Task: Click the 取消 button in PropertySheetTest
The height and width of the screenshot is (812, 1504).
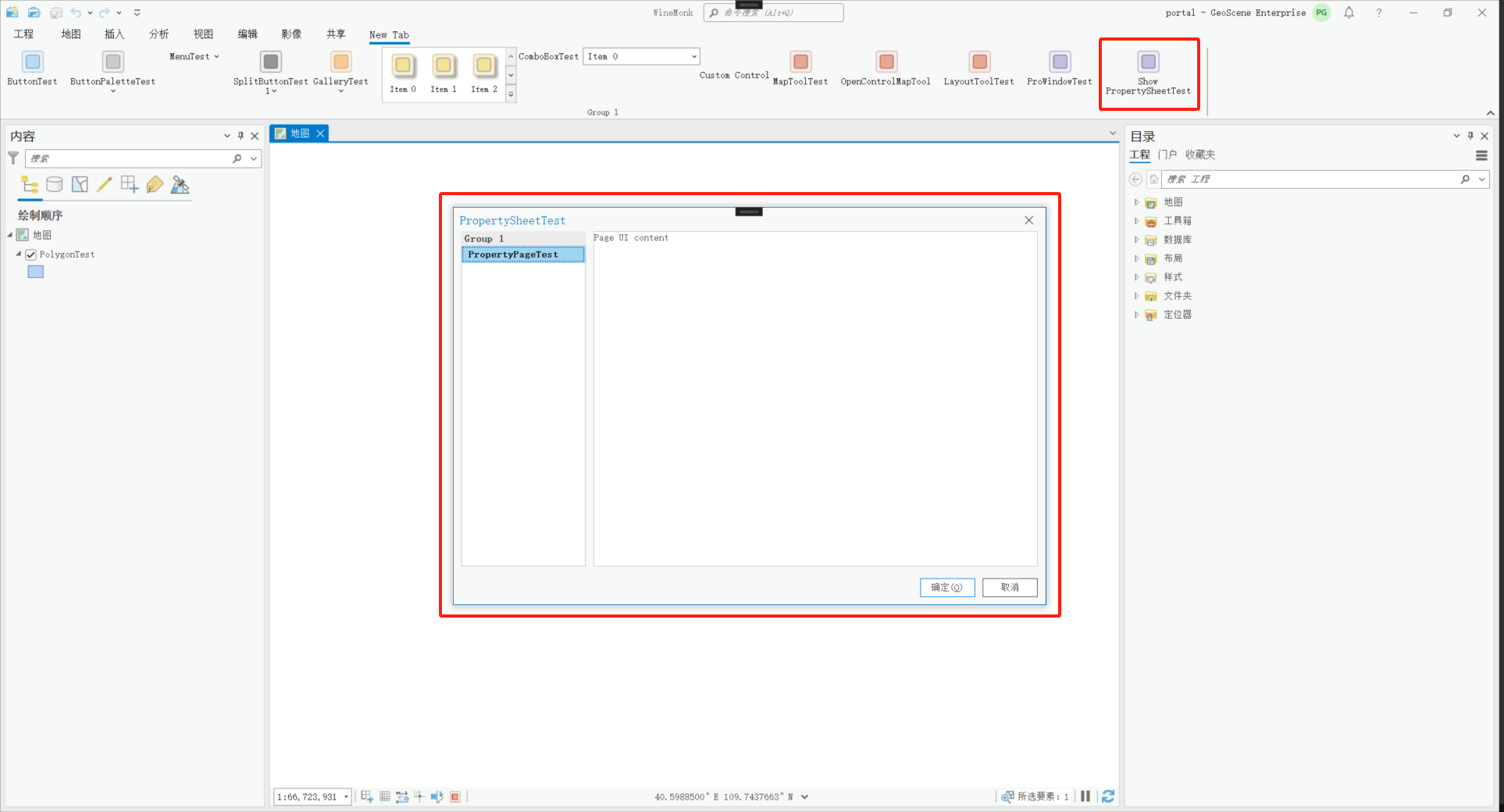Action: pos(1010,587)
